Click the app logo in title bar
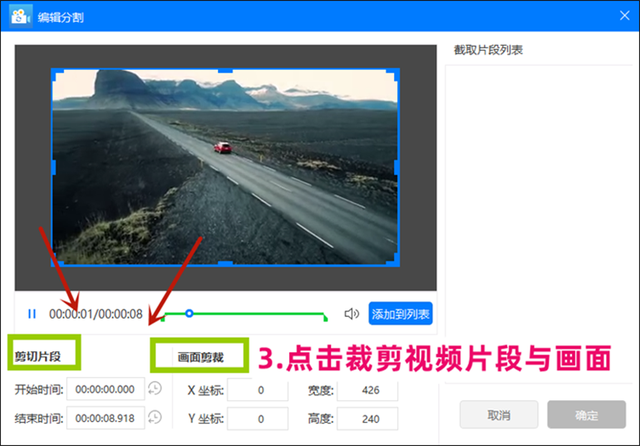This screenshot has height=446, width=640. [x=16, y=14]
